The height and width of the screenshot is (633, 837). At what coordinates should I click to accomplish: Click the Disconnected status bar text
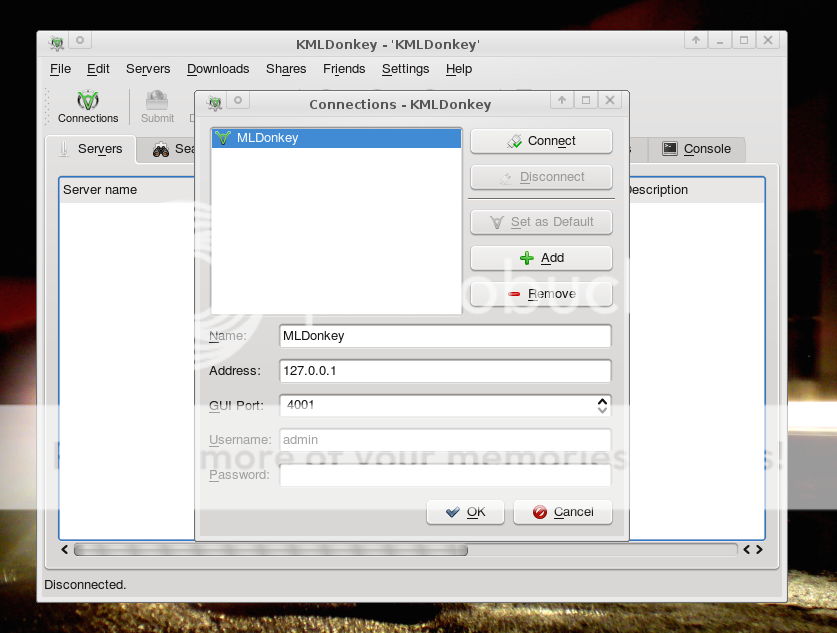coord(85,584)
